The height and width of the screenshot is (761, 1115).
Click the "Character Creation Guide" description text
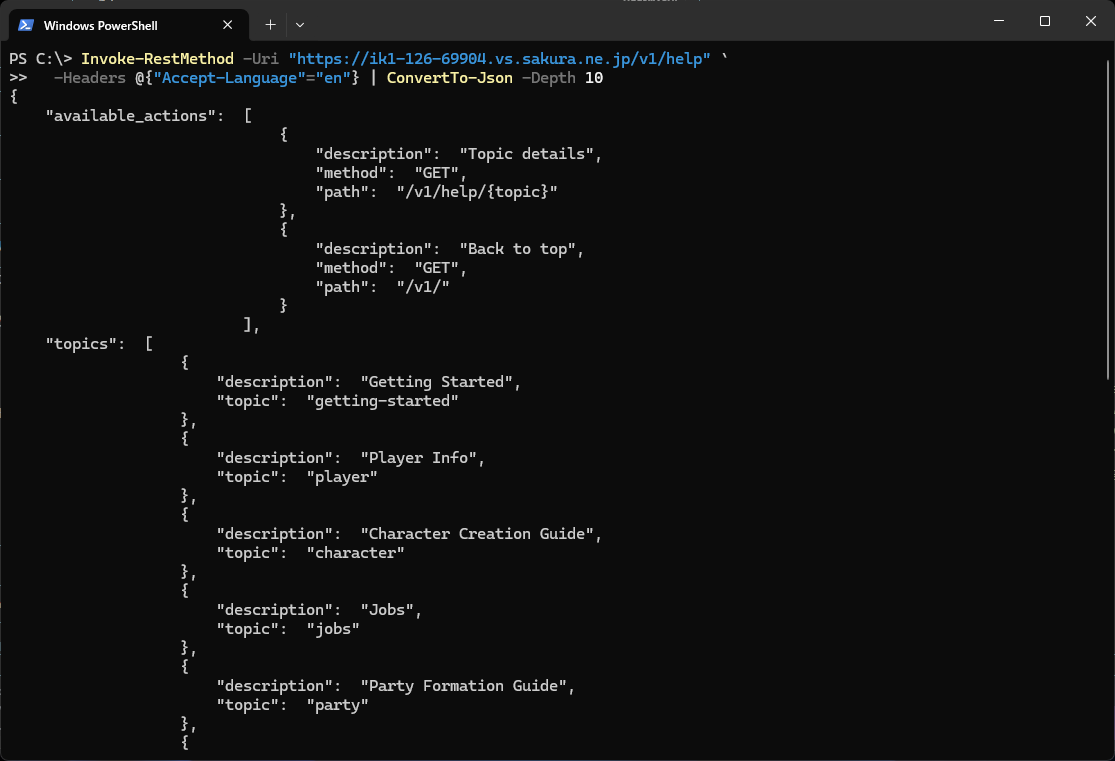tap(478, 534)
